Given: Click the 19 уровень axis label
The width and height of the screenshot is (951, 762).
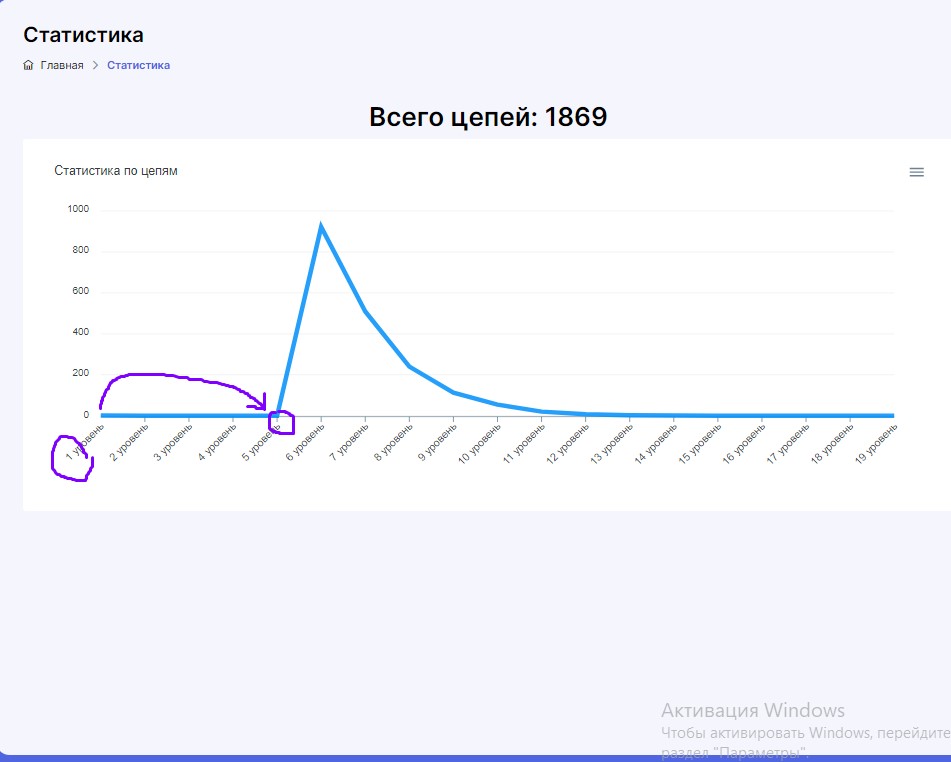Looking at the screenshot, I should point(876,443).
